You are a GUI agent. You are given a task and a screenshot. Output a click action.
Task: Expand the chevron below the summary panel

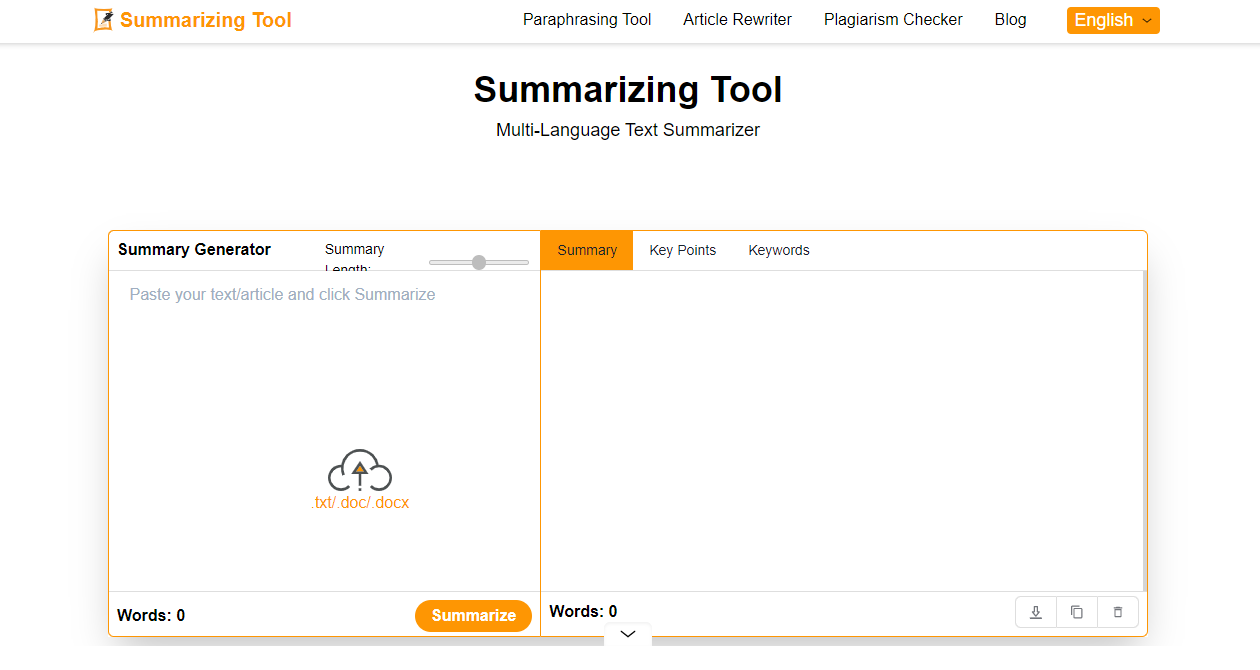click(627, 634)
